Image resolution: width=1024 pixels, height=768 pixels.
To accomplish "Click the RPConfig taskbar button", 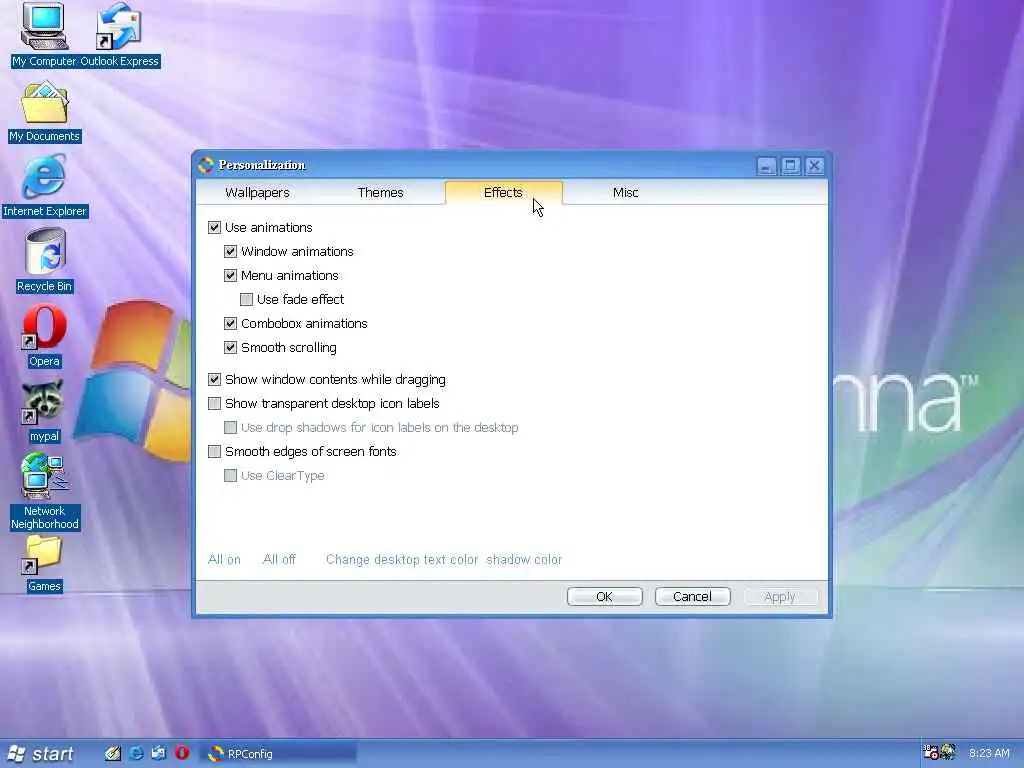I will pyautogui.click(x=279, y=754).
